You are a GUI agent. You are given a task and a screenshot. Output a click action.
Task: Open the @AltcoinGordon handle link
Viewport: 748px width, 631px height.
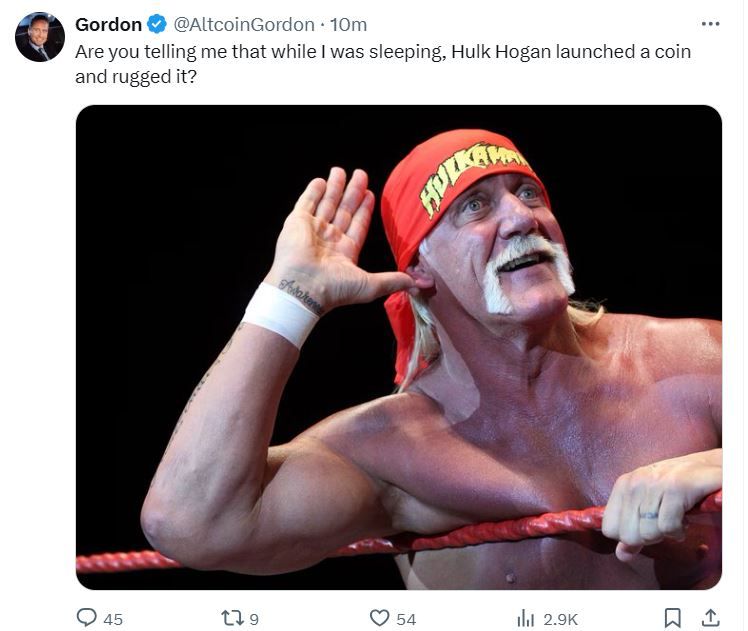tap(243, 24)
